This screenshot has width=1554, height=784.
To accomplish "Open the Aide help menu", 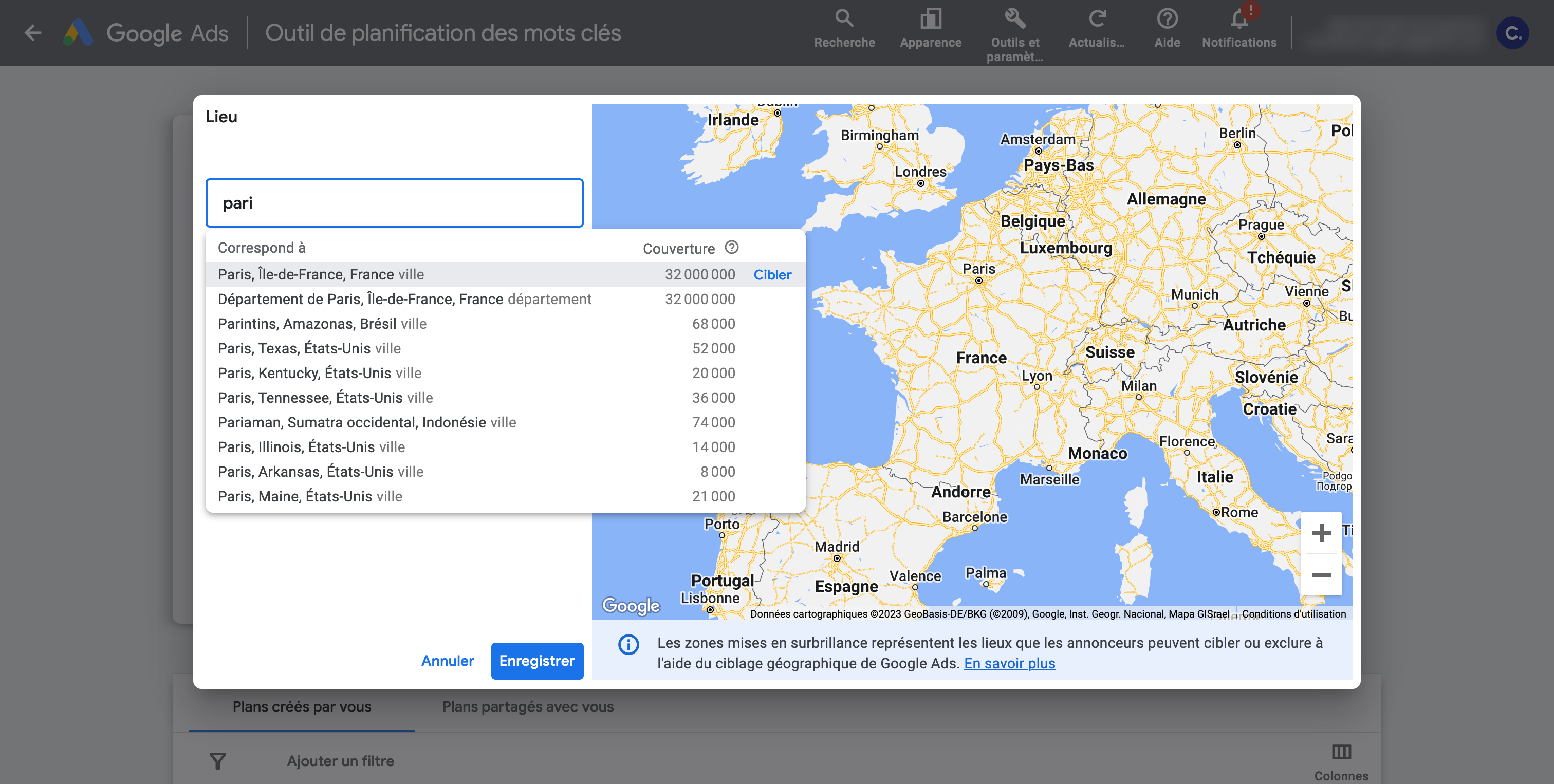I will point(1168,28).
